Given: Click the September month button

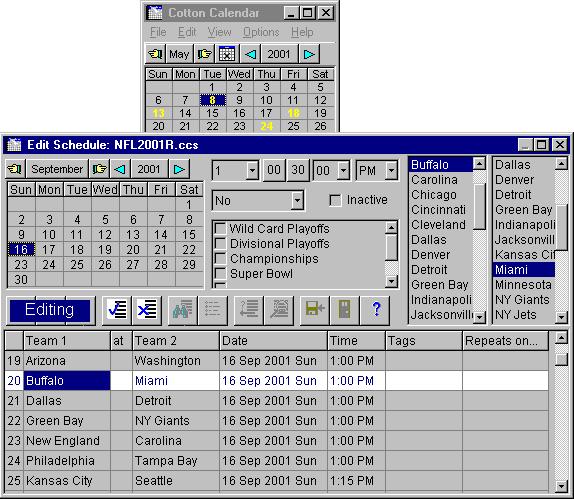Looking at the screenshot, I should [x=57, y=169].
